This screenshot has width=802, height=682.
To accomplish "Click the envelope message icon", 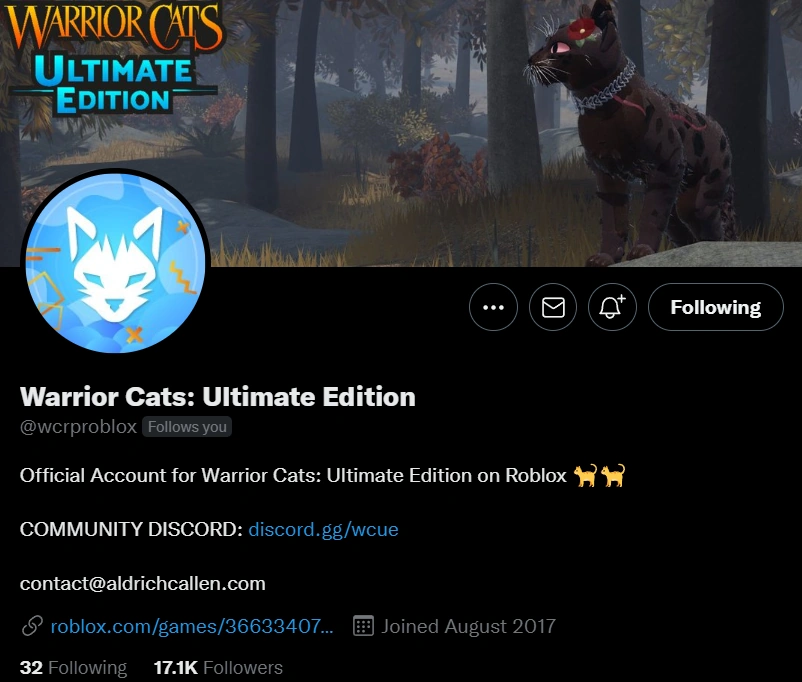I will [553, 307].
